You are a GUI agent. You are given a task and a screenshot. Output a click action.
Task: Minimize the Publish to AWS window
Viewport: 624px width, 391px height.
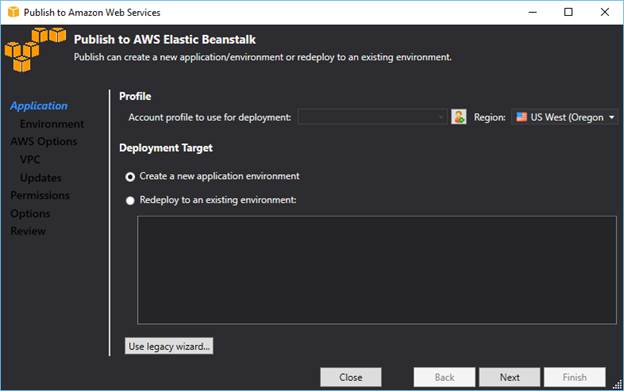pyautogui.click(x=532, y=12)
